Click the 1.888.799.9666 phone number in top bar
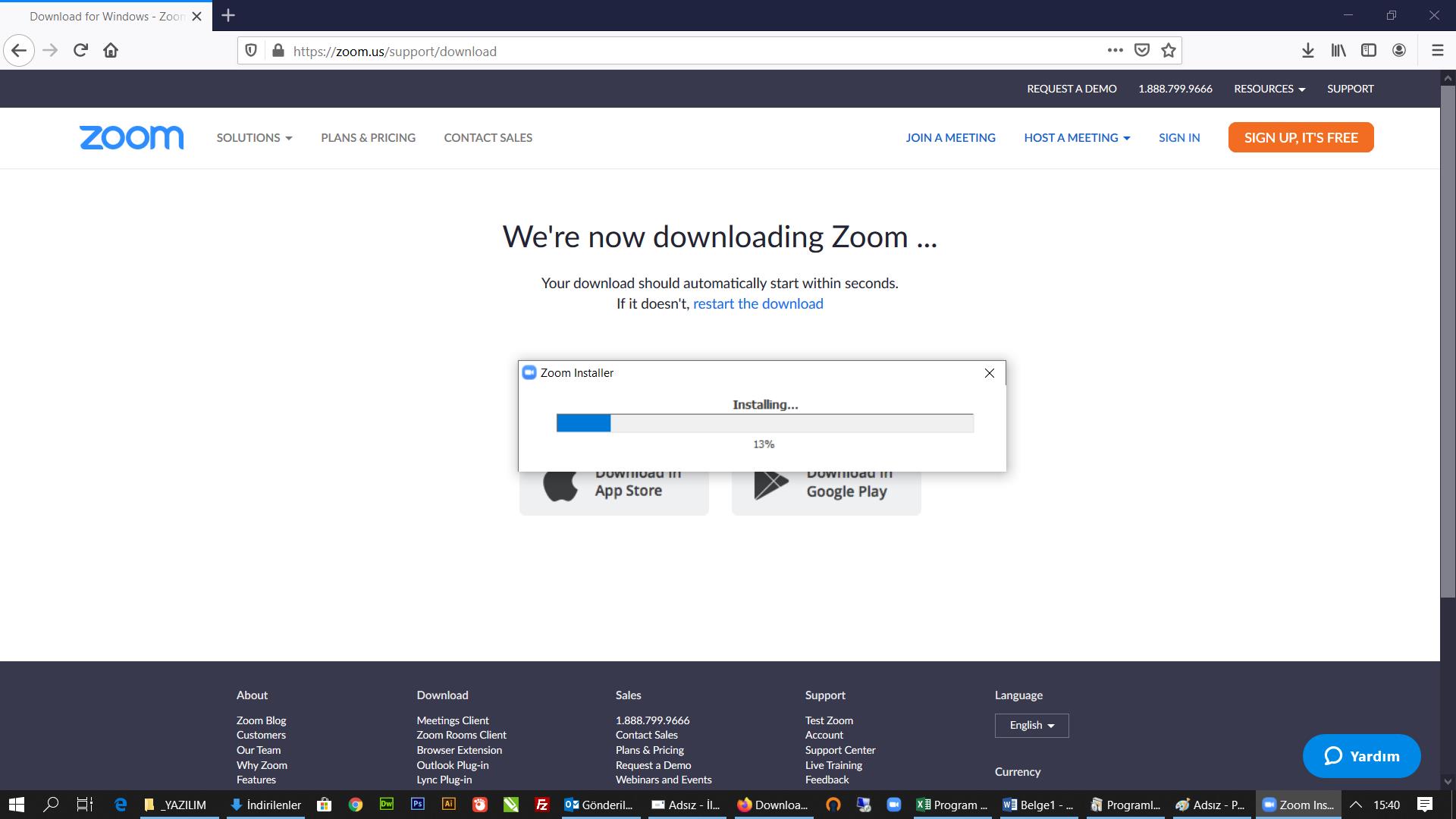Screen dimensions: 1456x819 point(1175,89)
